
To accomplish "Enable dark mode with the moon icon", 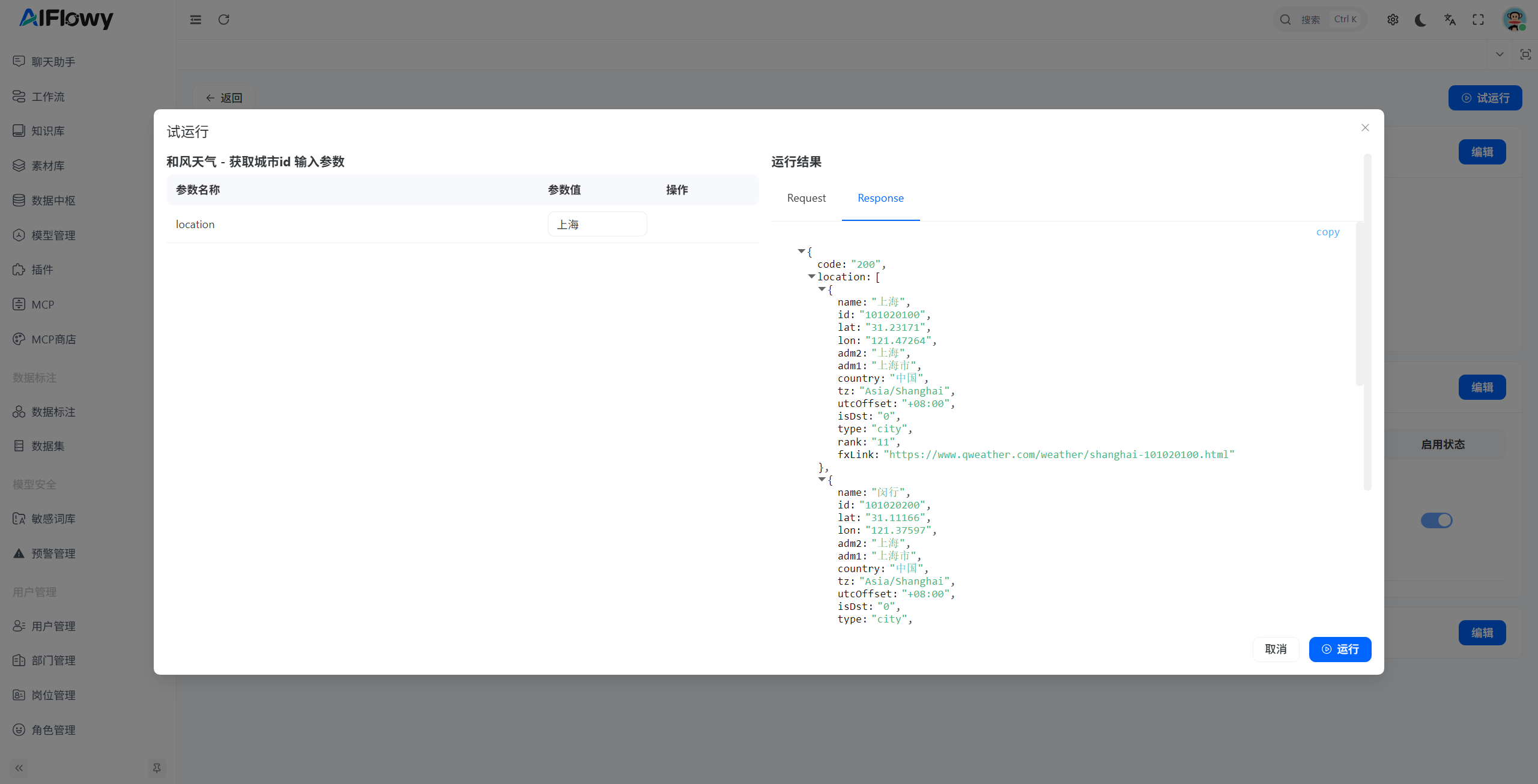I will pyautogui.click(x=1420, y=20).
